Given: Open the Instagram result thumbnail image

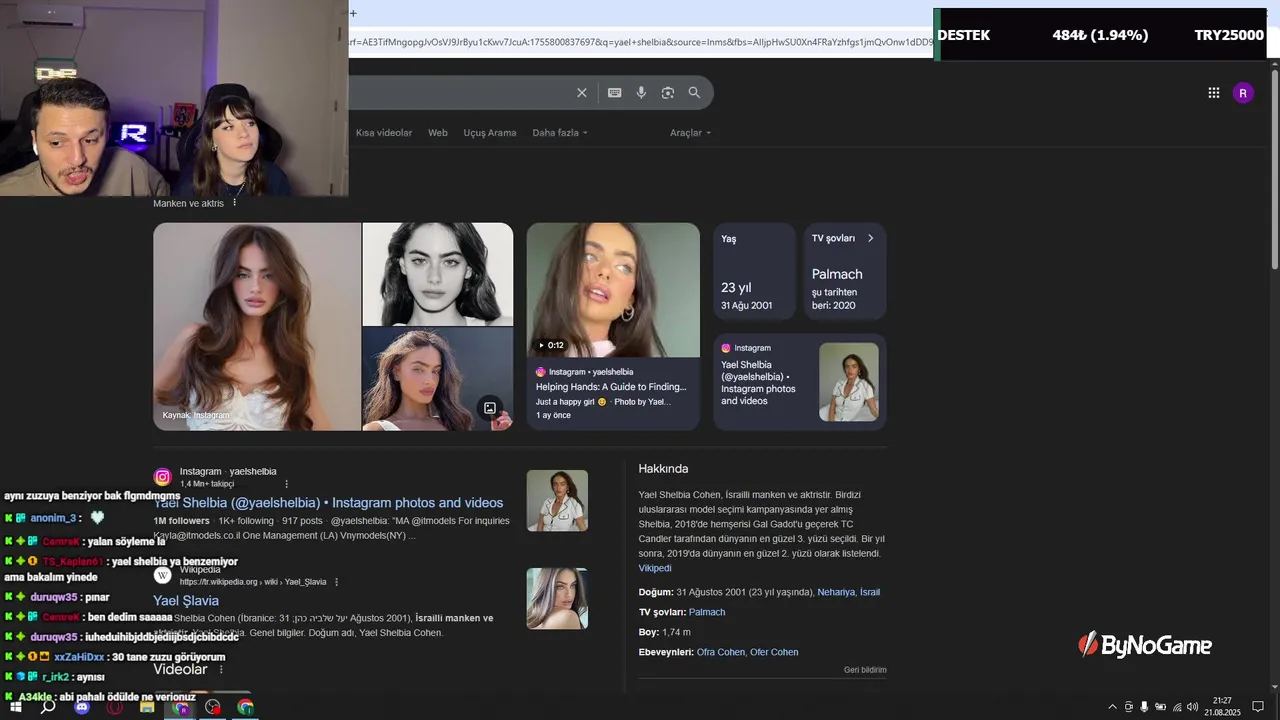Looking at the screenshot, I should (x=557, y=501).
